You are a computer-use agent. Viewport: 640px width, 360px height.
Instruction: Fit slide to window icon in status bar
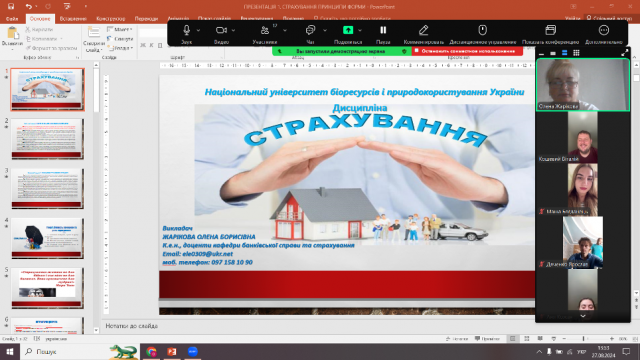coord(635,339)
